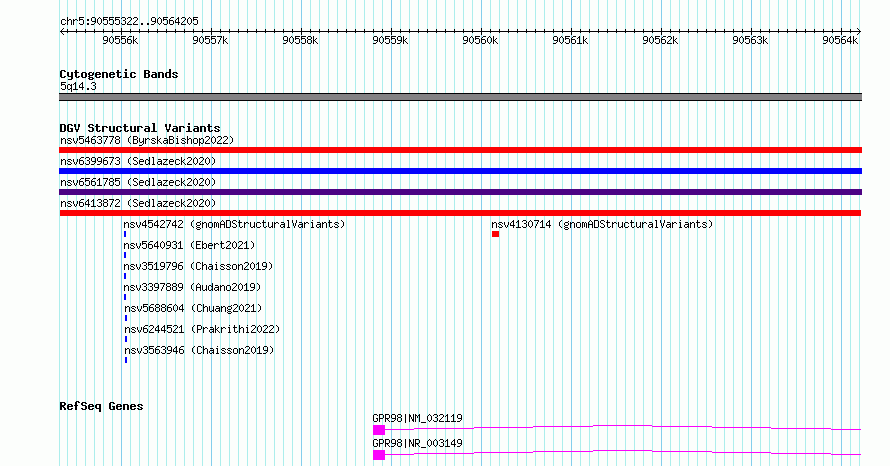
Task: Click the blue marker under nsv5640931
Action: [x=125, y=255]
